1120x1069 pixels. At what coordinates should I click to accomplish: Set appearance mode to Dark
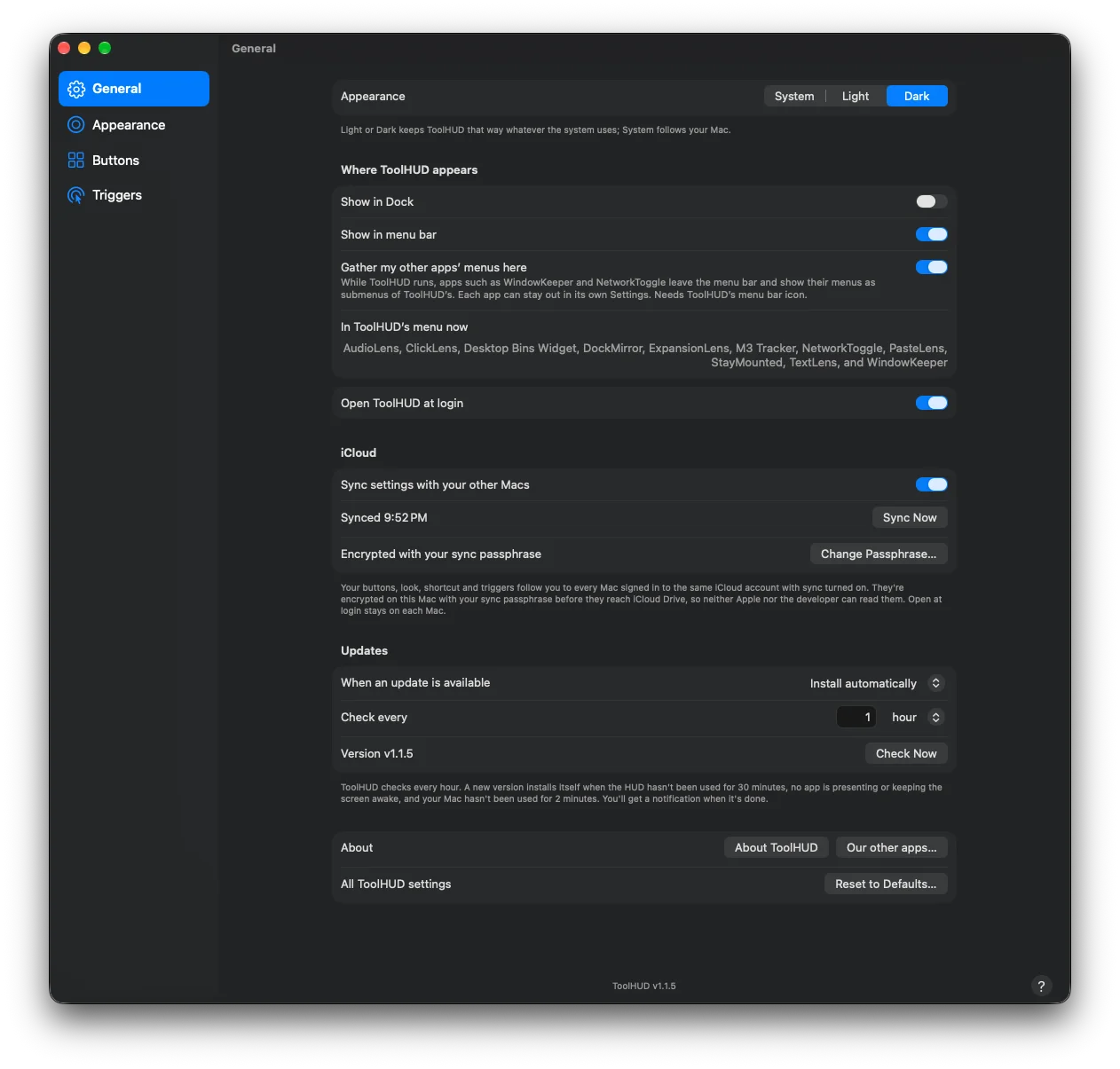coord(917,96)
